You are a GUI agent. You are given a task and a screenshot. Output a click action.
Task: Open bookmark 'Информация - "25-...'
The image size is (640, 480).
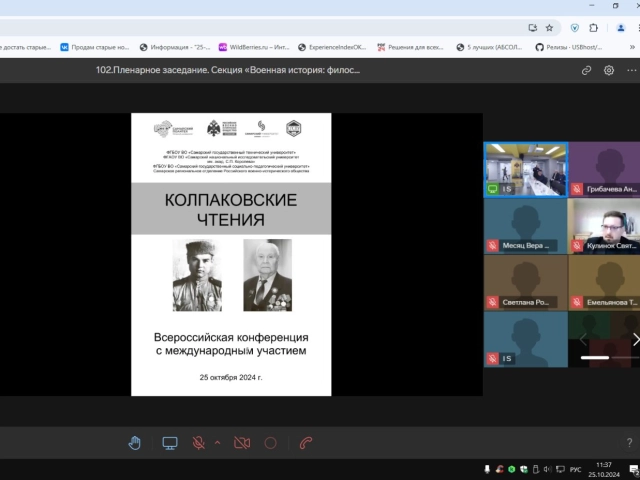click(x=175, y=47)
